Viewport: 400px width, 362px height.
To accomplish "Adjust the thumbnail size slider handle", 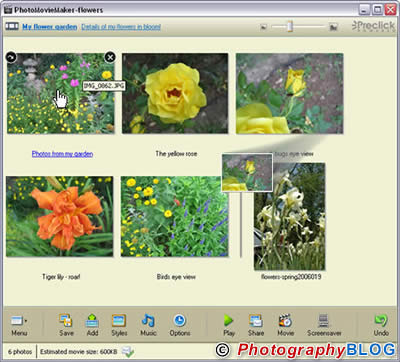I will pos(290,26).
